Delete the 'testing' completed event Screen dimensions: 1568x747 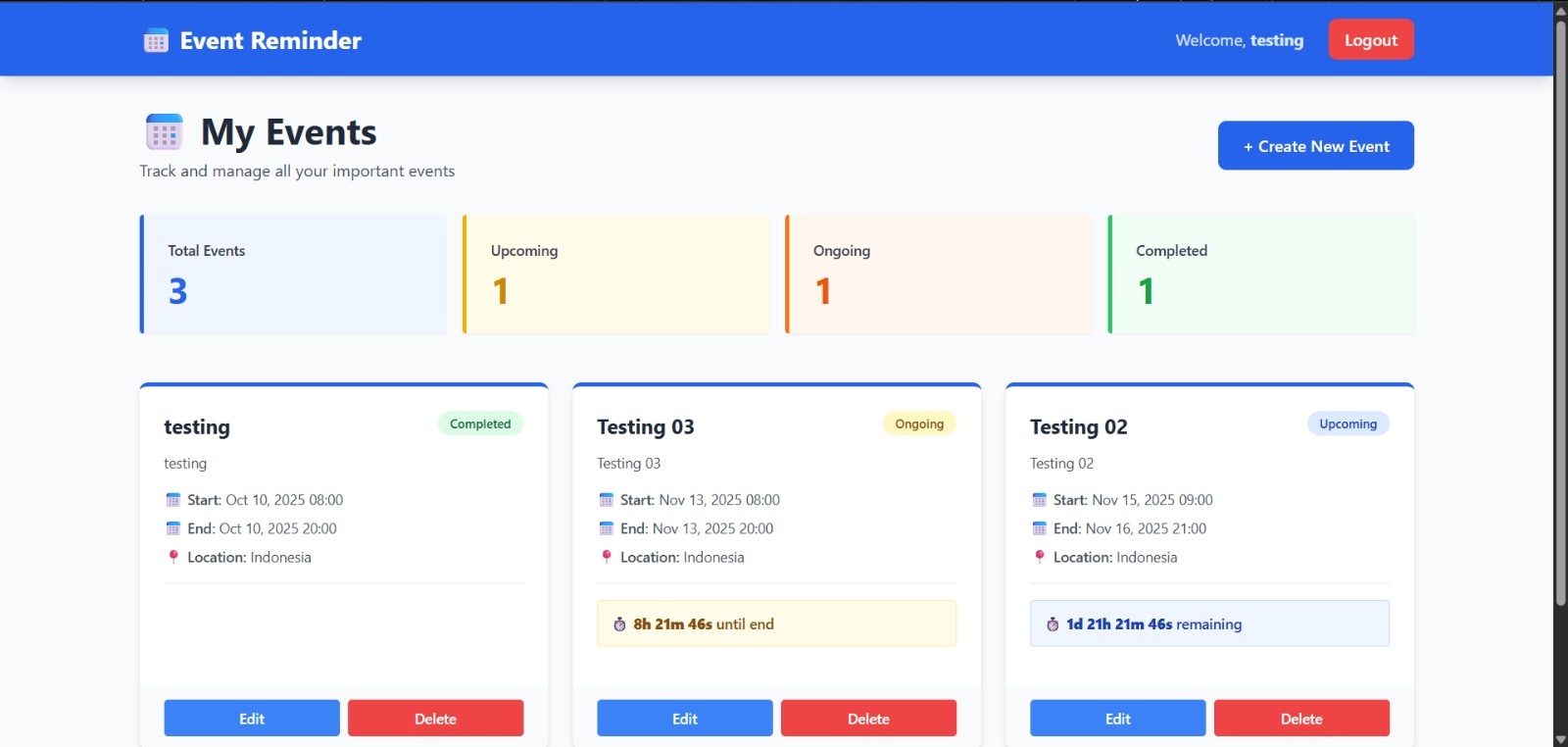435,719
